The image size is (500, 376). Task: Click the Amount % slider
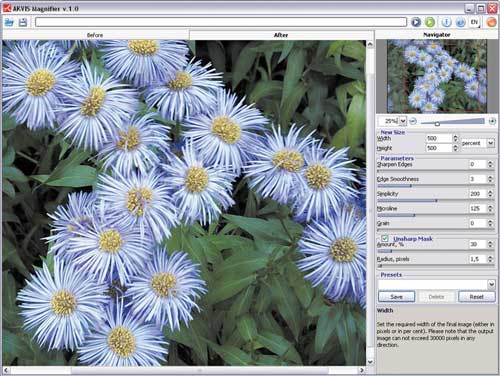435,251
